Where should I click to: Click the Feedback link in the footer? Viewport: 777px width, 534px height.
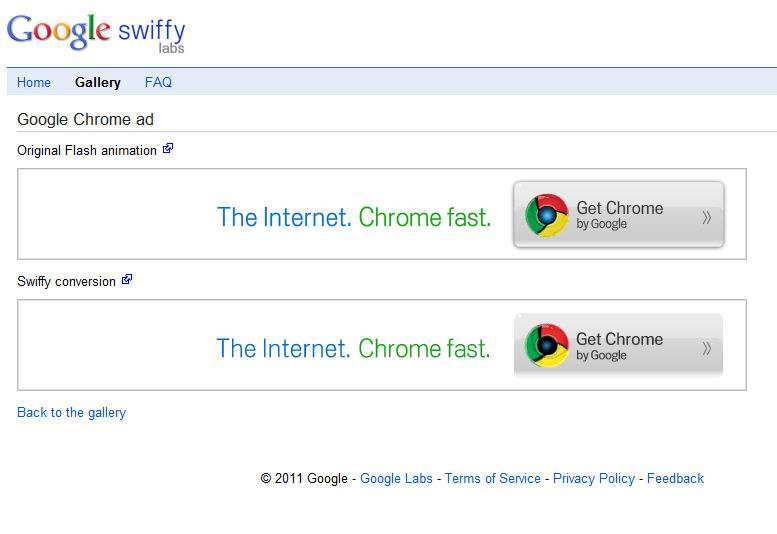click(x=675, y=479)
